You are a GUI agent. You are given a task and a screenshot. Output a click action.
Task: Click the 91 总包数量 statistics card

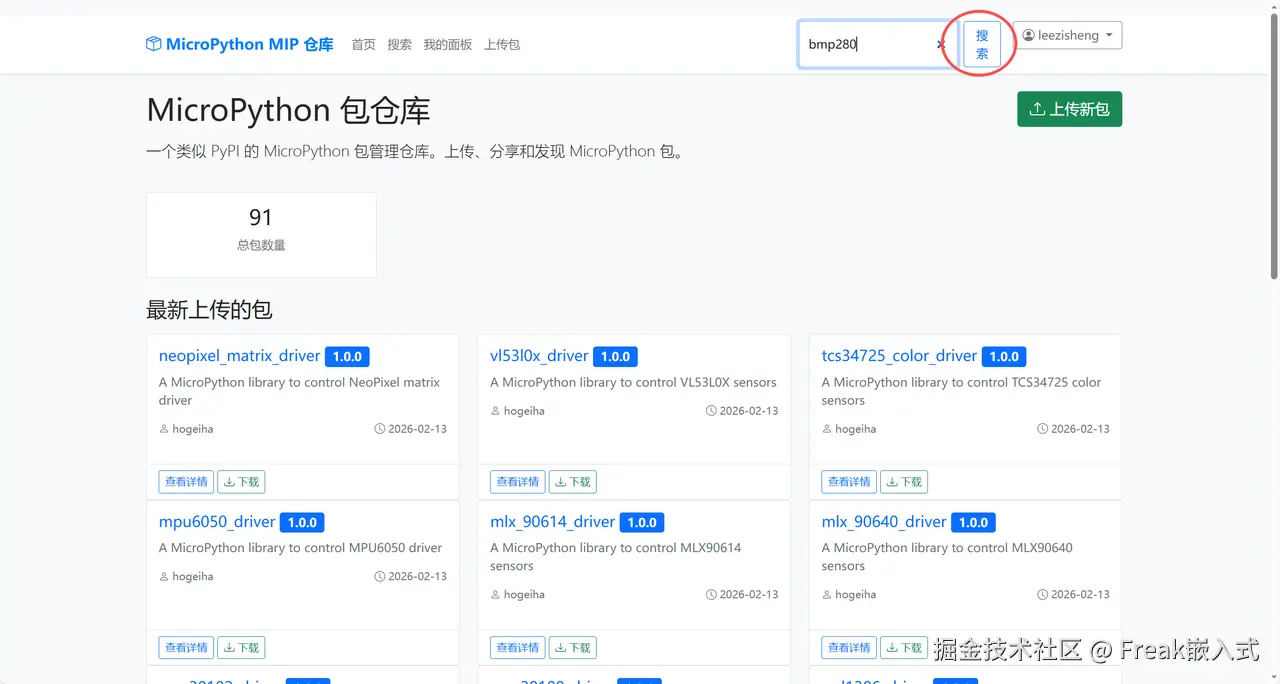[261, 235]
